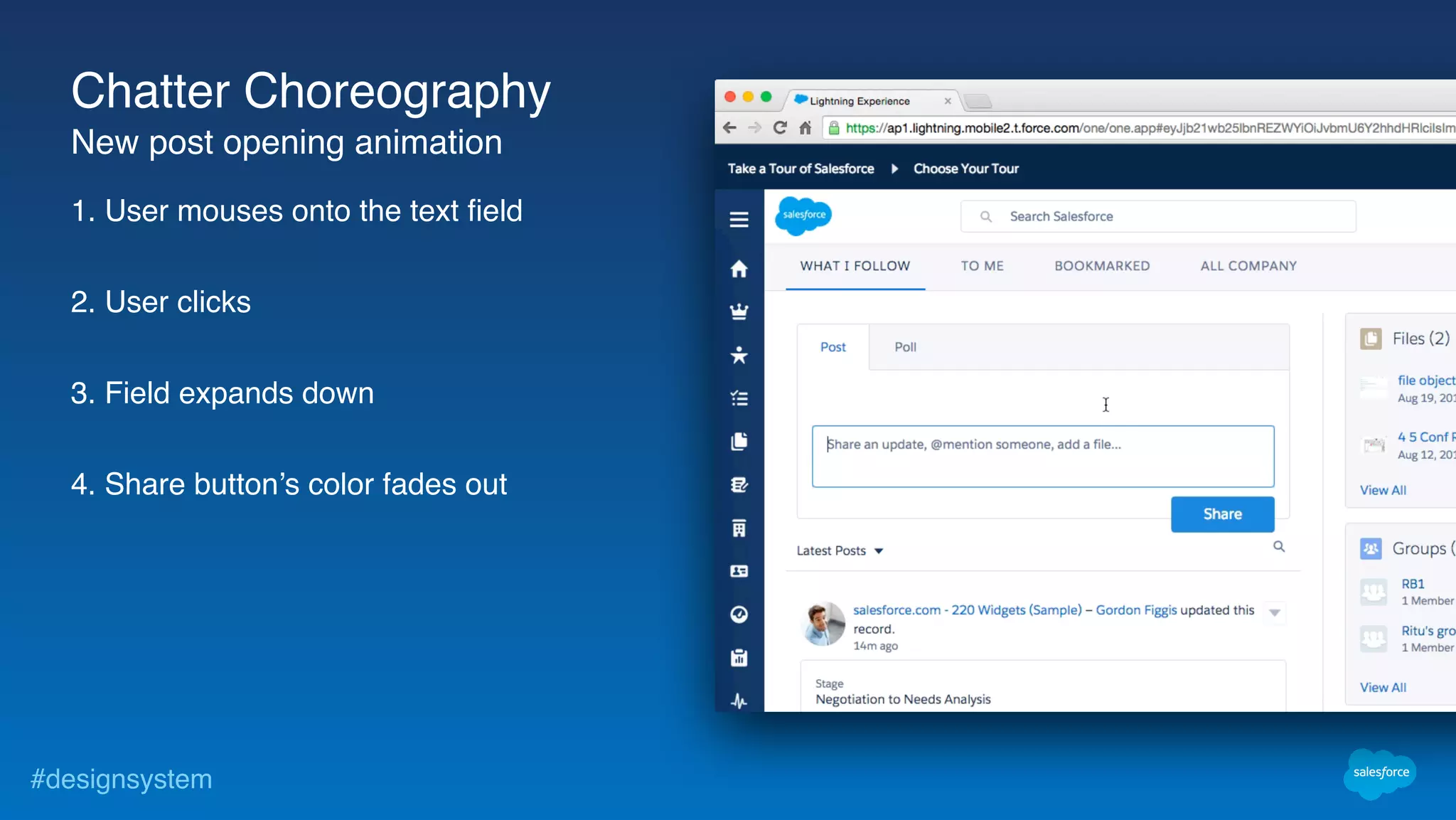
Task: Switch to the What I Follow tab
Action: [x=855, y=266]
